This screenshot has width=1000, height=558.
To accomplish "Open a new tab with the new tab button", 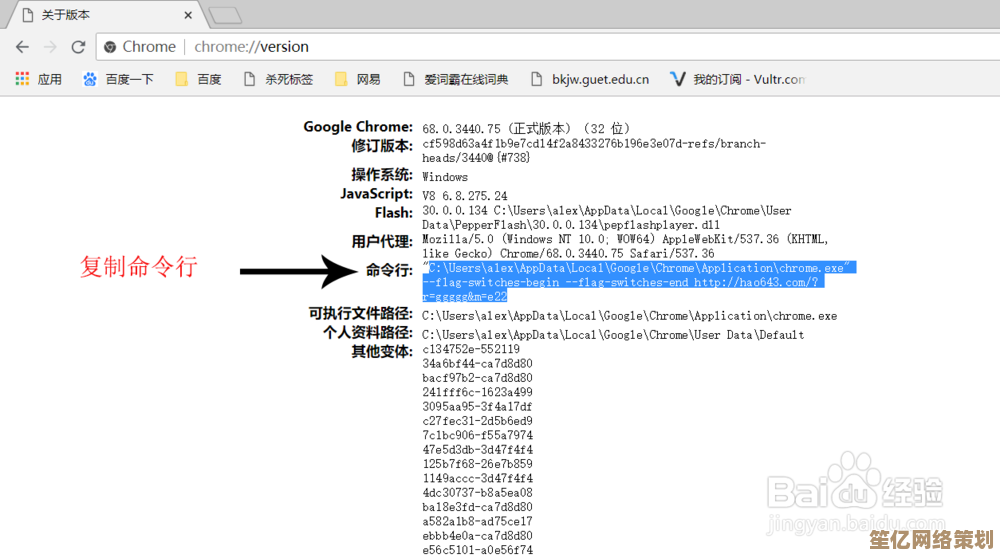I will [x=225, y=15].
